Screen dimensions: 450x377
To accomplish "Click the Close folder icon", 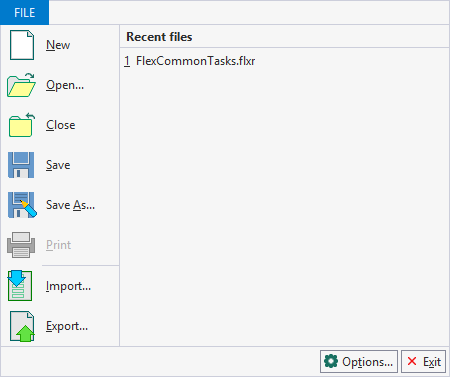I will tap(21, 125).
